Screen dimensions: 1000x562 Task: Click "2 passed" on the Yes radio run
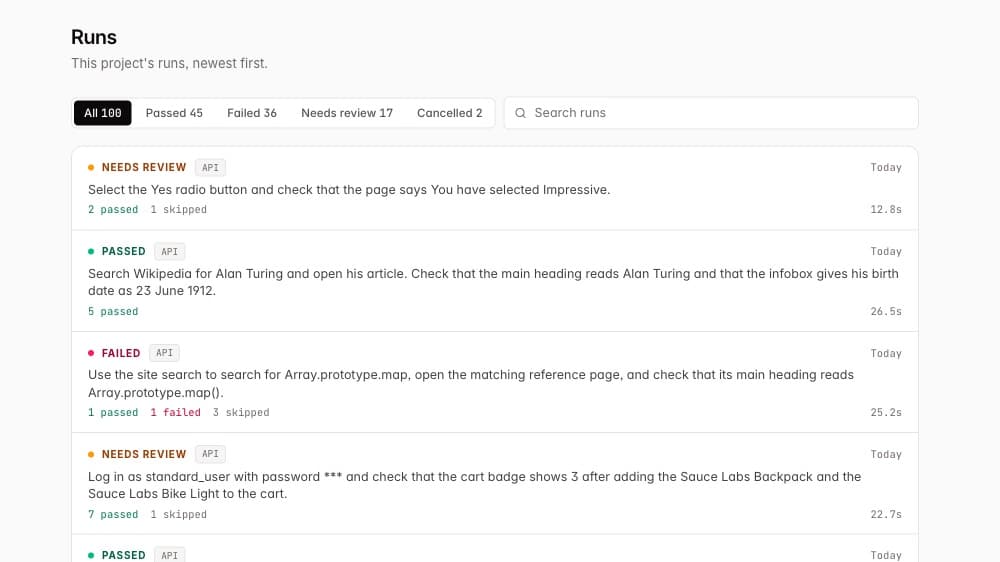(x=113, y=209)
